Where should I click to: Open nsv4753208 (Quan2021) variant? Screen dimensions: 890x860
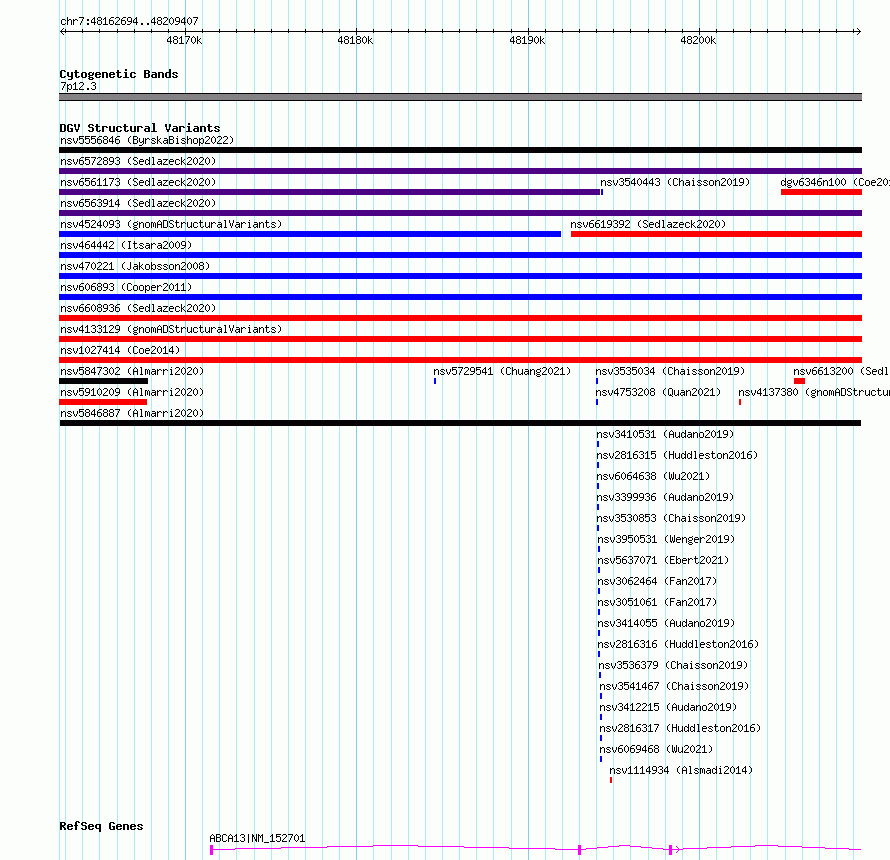[658, 392]
